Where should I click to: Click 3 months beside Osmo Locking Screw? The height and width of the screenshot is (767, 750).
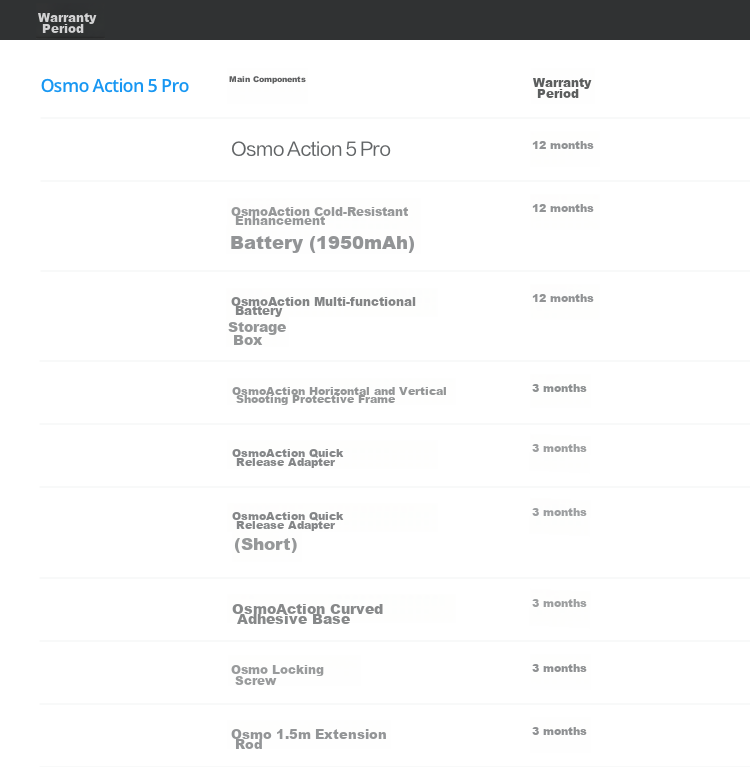(559, 668)
